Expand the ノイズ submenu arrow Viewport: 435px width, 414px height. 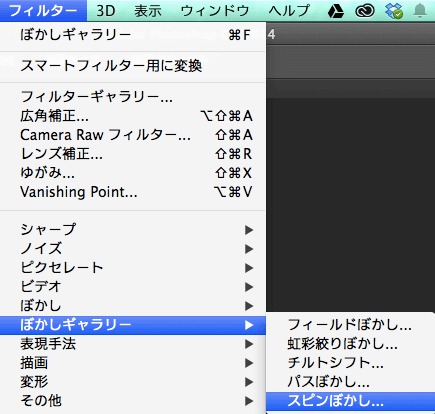tap(249, 249)
